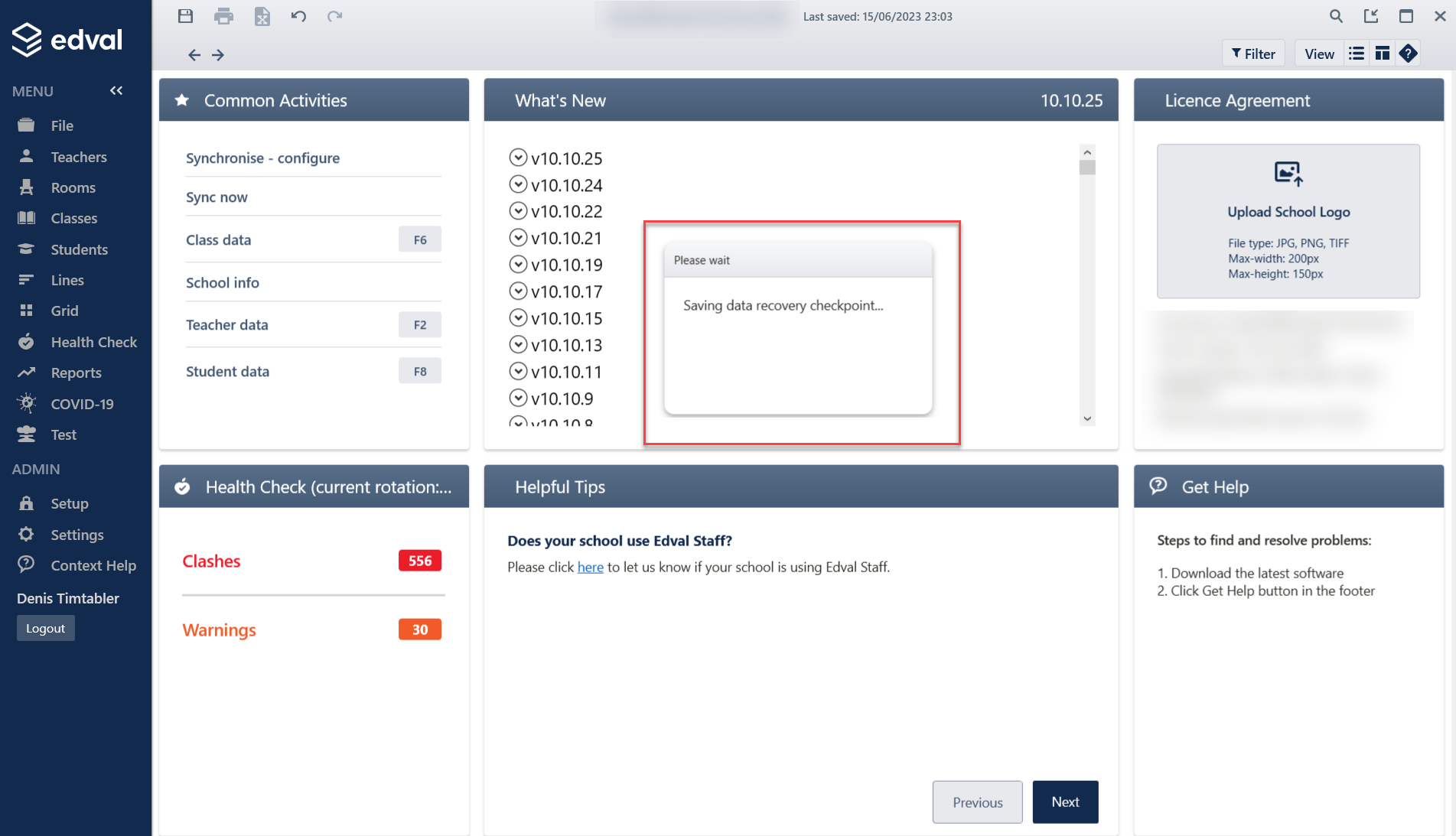Click the Save disk icon in toolbar

point(185,16)
